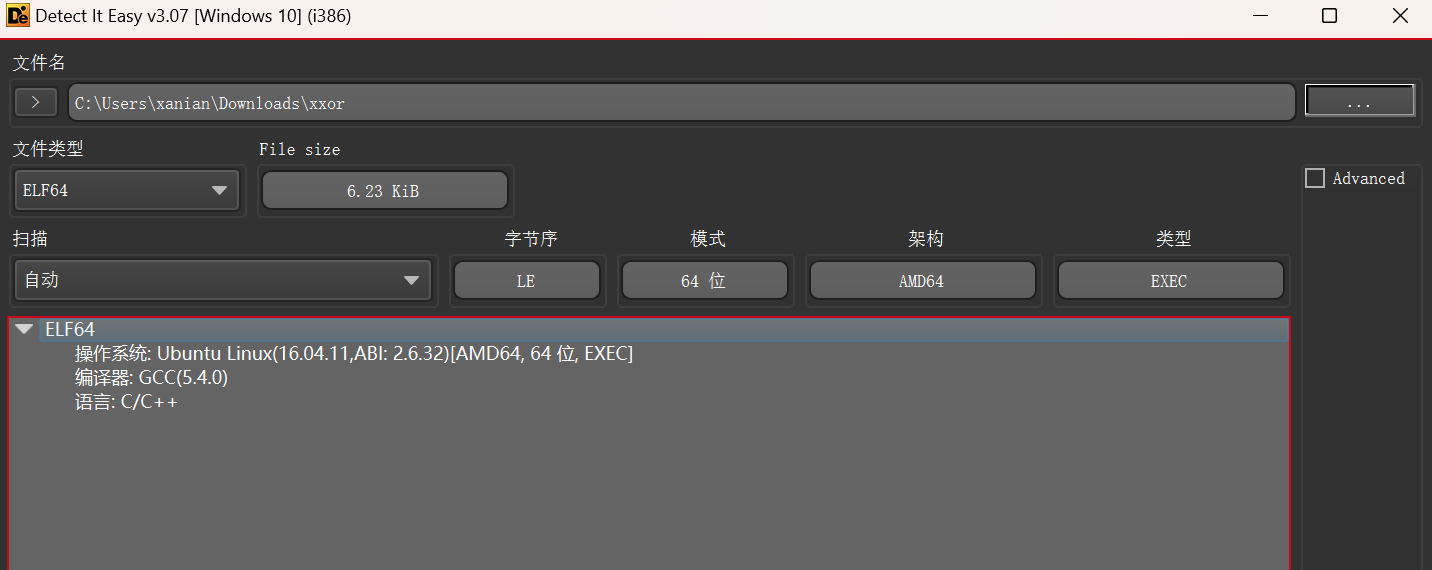Viewport: 1432px width, 570px height.
Task: Click the AMD64 architecture button
Action: pos(922,281)
